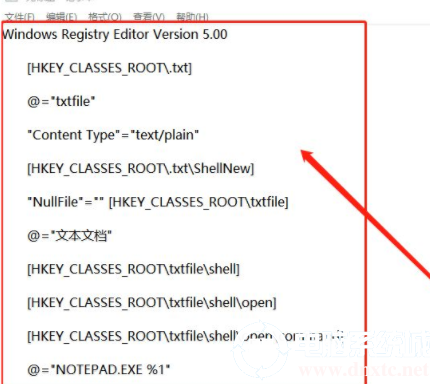
Task: Click the .txt\ShellNew registry key line
Action: coord(140,169)
